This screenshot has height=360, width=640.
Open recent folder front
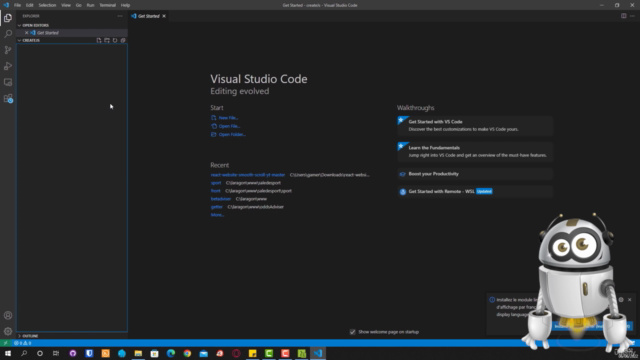(x=216, y=191)
